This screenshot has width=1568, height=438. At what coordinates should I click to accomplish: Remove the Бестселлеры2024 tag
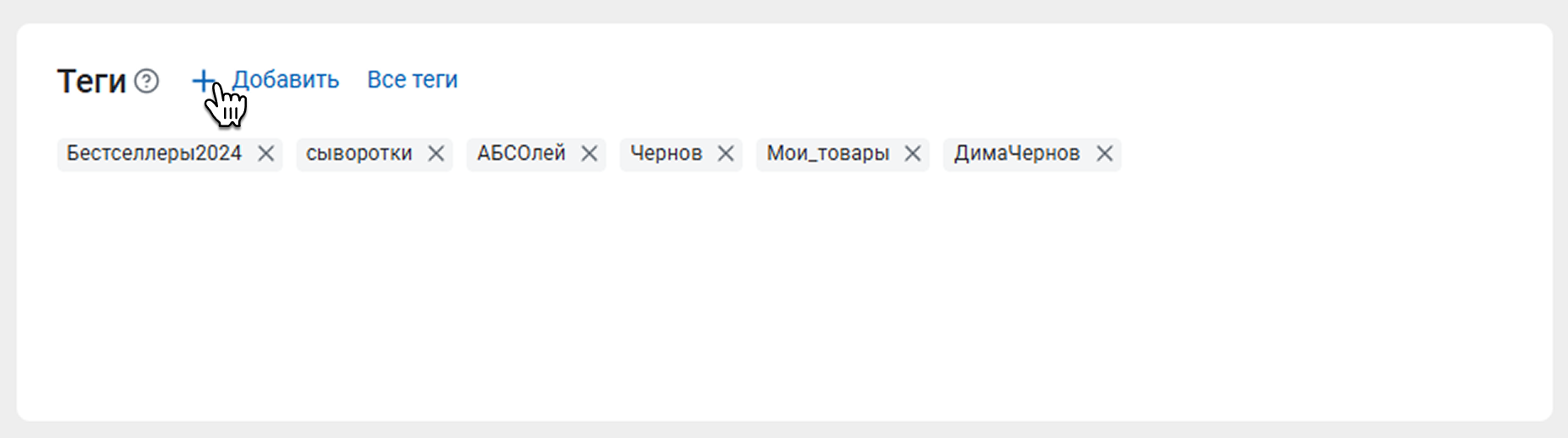coord(266,153)
